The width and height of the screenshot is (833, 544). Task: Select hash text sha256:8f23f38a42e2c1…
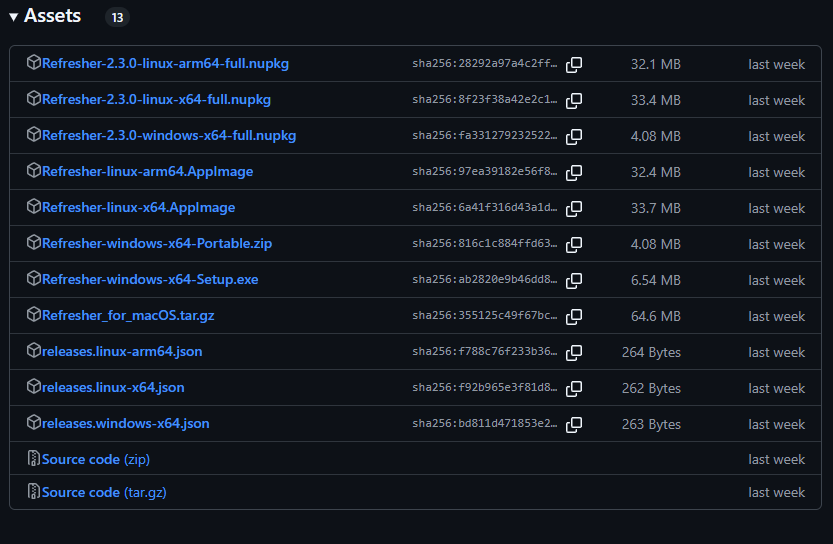484,99
